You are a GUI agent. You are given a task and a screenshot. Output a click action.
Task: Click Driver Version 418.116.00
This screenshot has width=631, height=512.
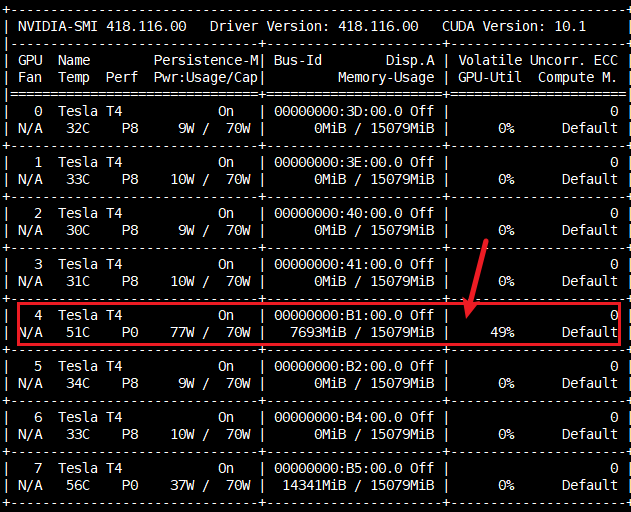click(314, 27)
